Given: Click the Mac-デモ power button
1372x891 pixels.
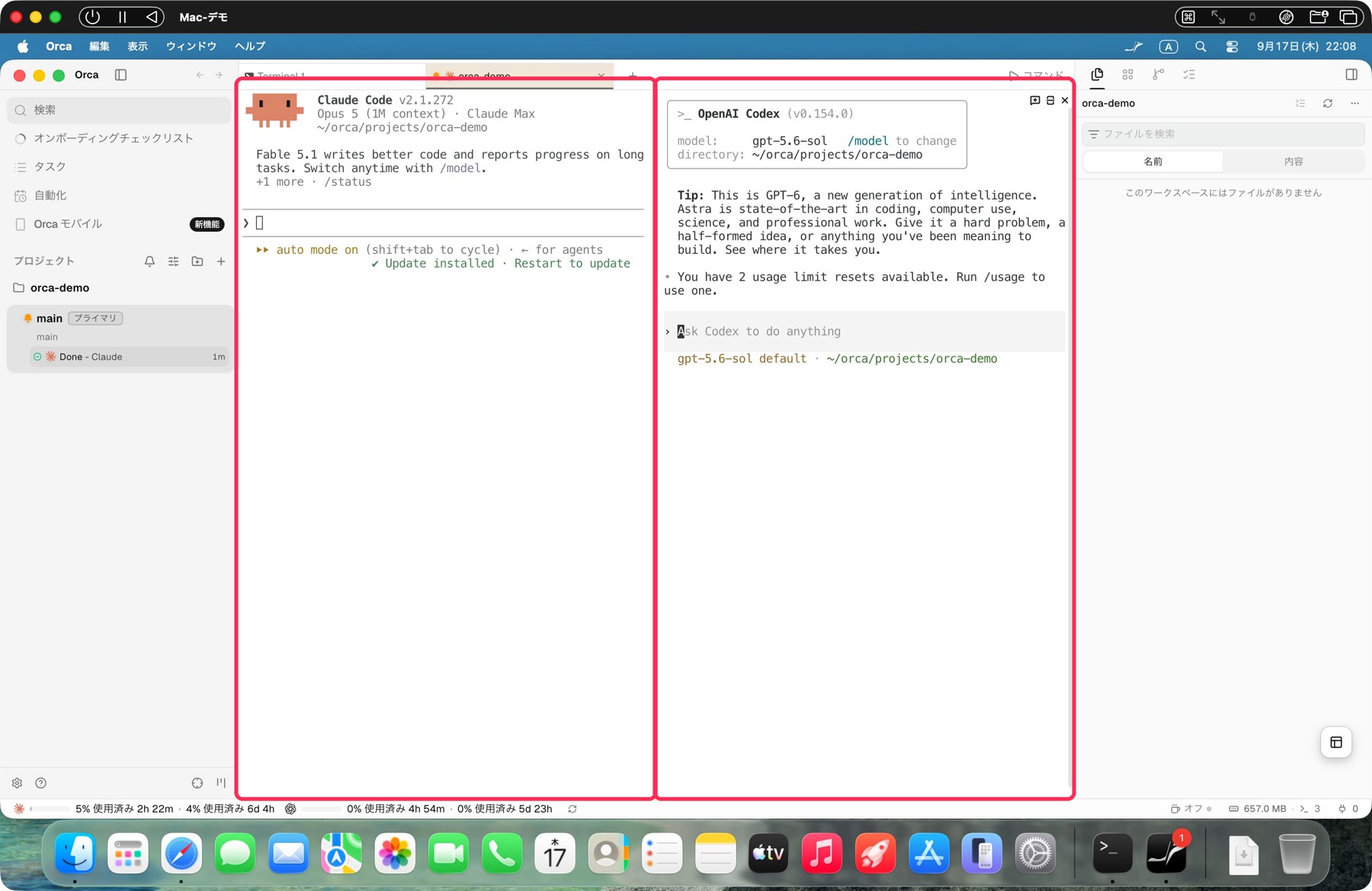Looking at the screenshot, I should [x=92, y=17].
